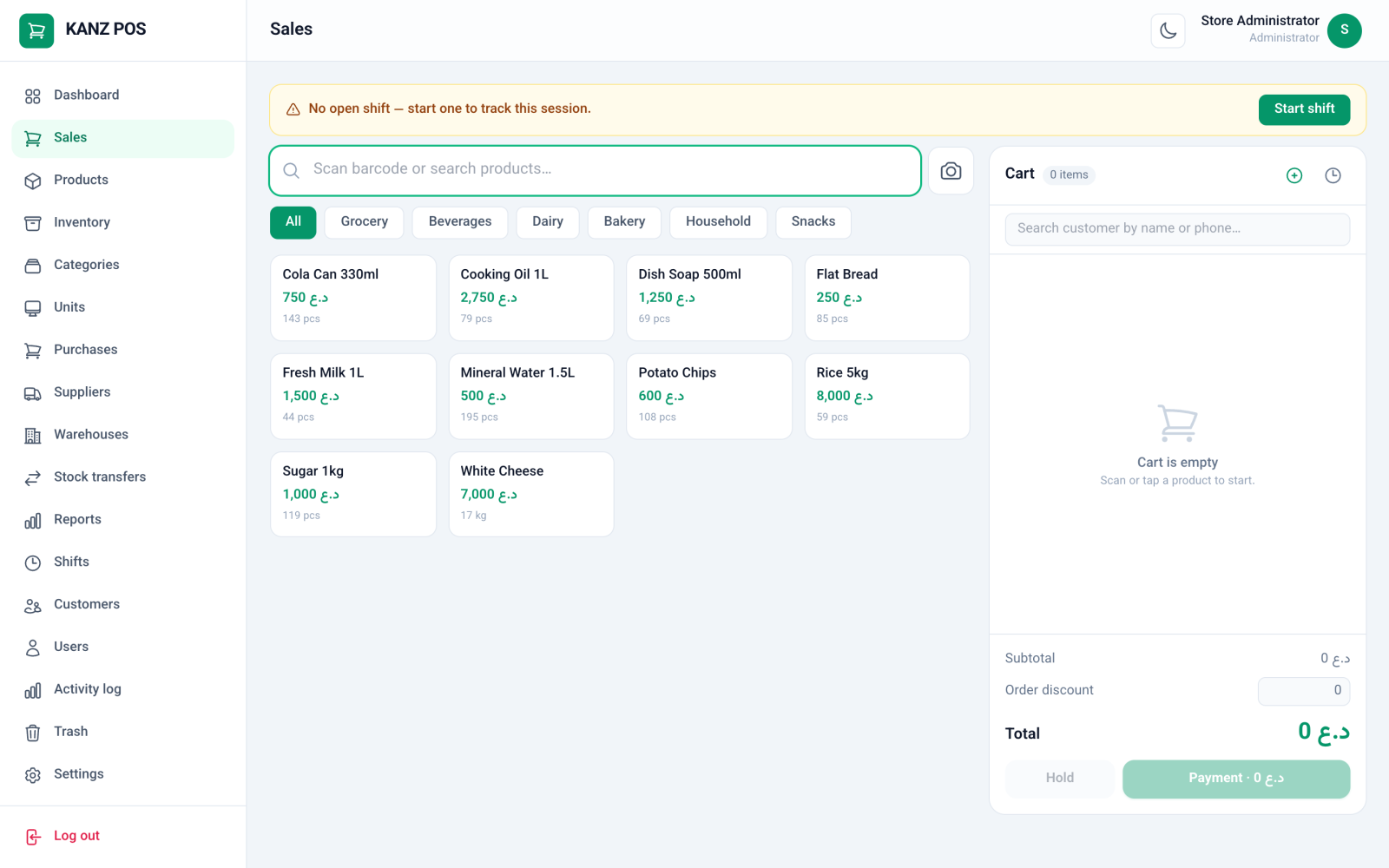Open Dashboard grid icon in sidebar

pyautogui.click(x=33, y=96)
